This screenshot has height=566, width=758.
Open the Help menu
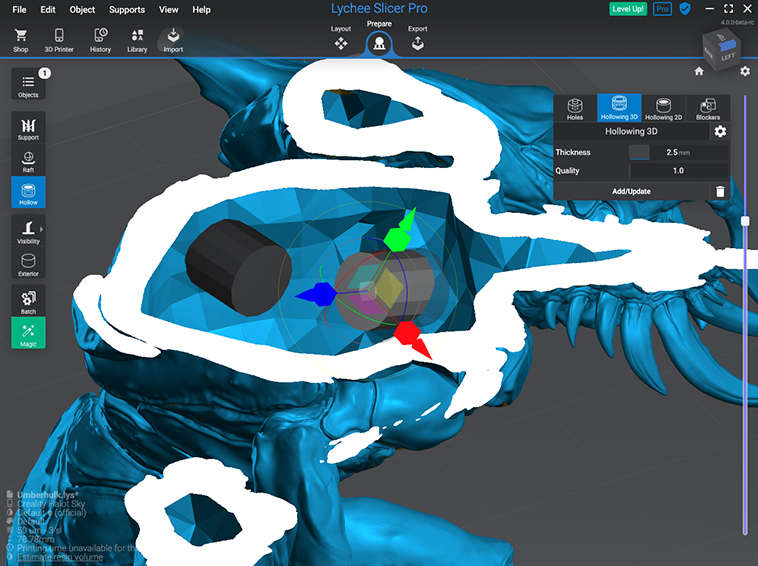[x=201, y=10]
